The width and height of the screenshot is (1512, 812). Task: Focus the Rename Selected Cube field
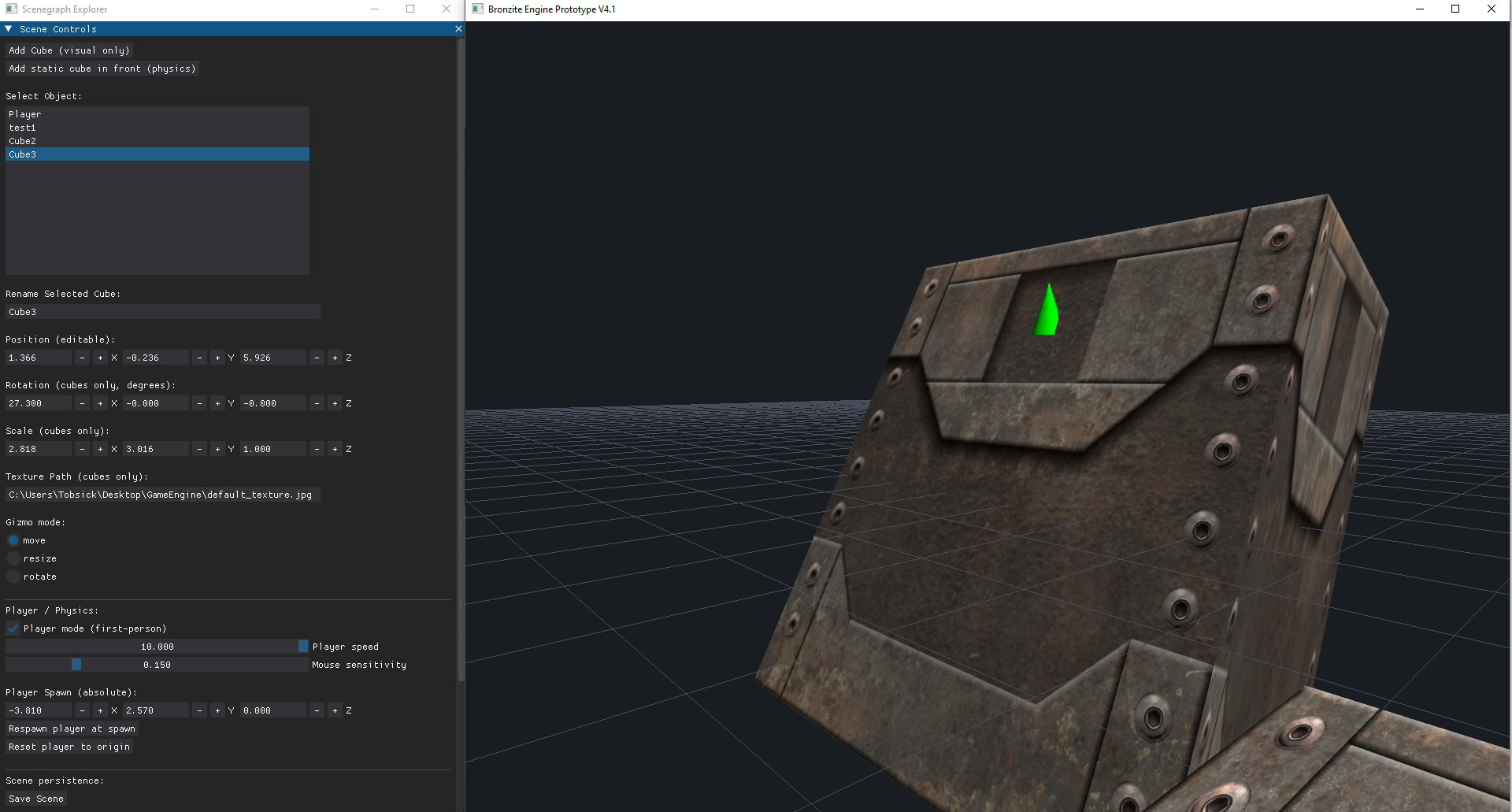click(163, 312)
